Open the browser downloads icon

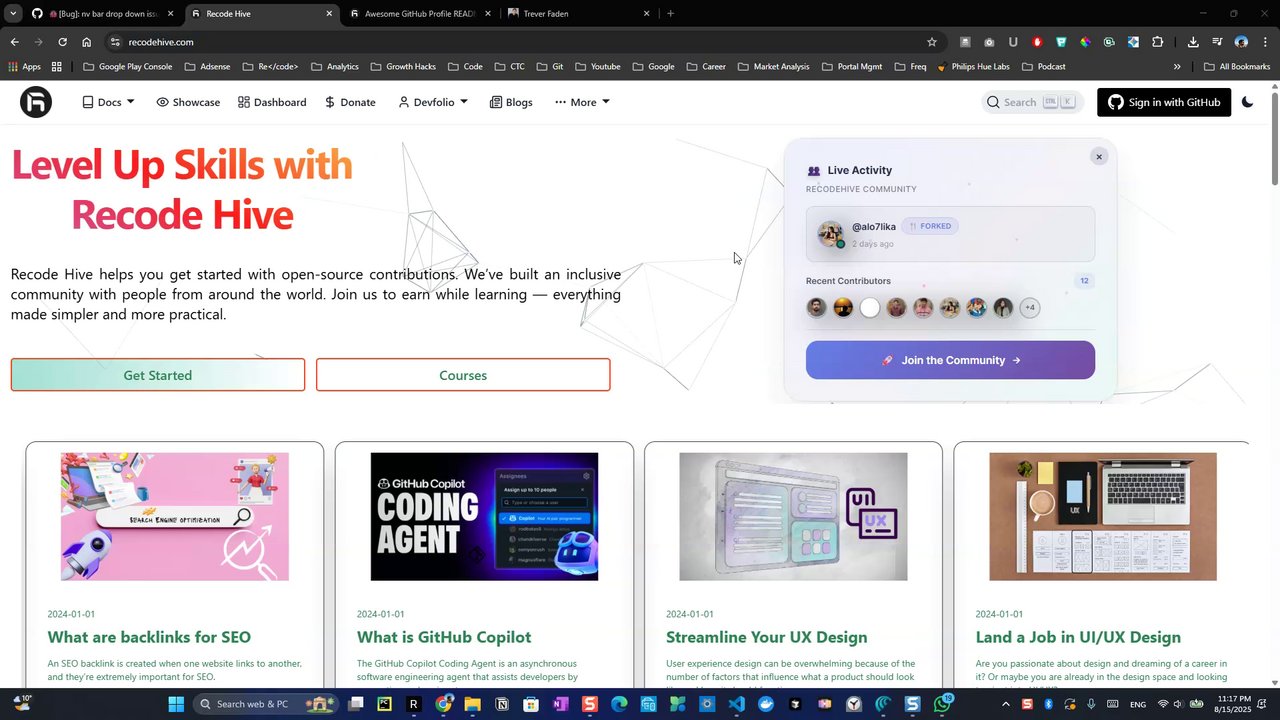[1193, 42]
